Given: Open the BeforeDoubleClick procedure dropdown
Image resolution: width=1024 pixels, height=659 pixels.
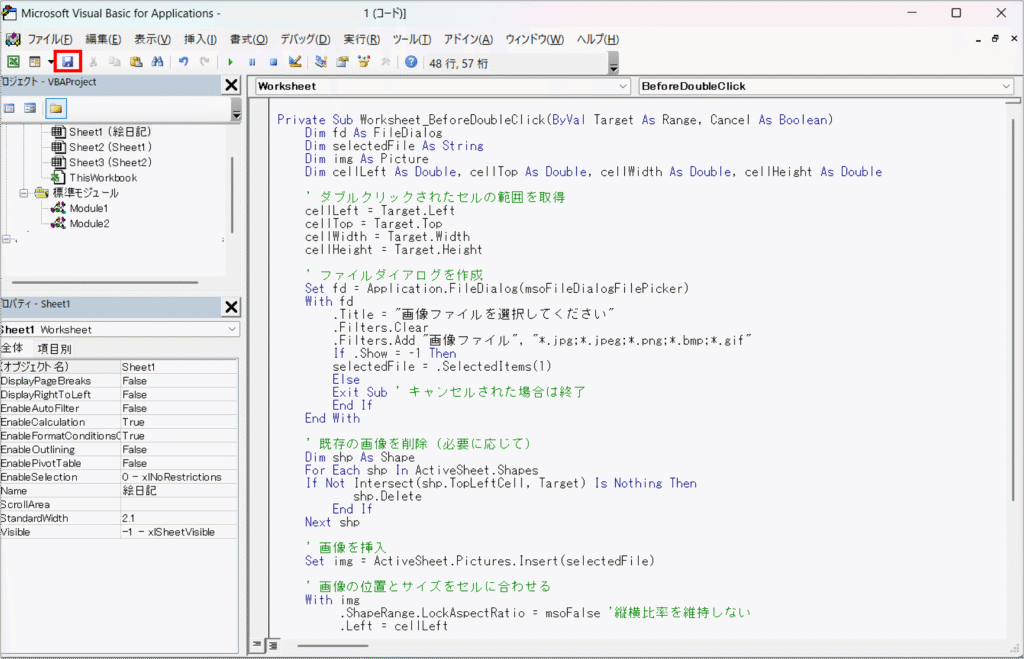Looking at the screenshot, I should click(1005, 87).
